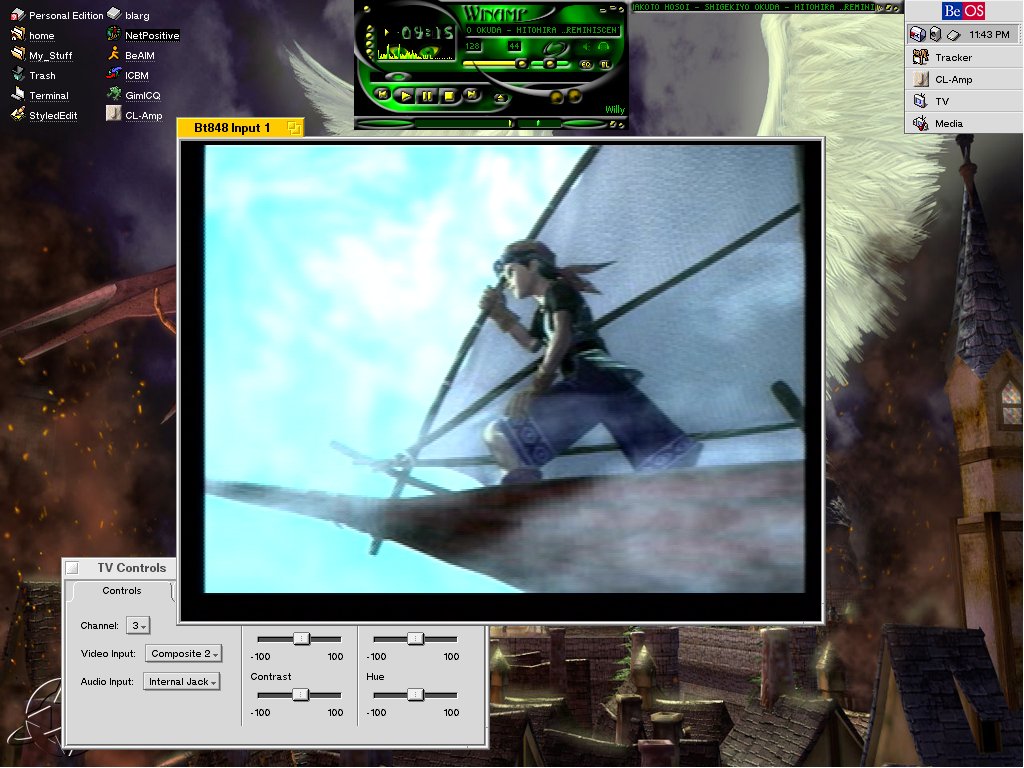Open the BeOS logo menu in the Deskbar
Image resolution: width=1024 pixels, height=768 pixels.
(963, 11)
